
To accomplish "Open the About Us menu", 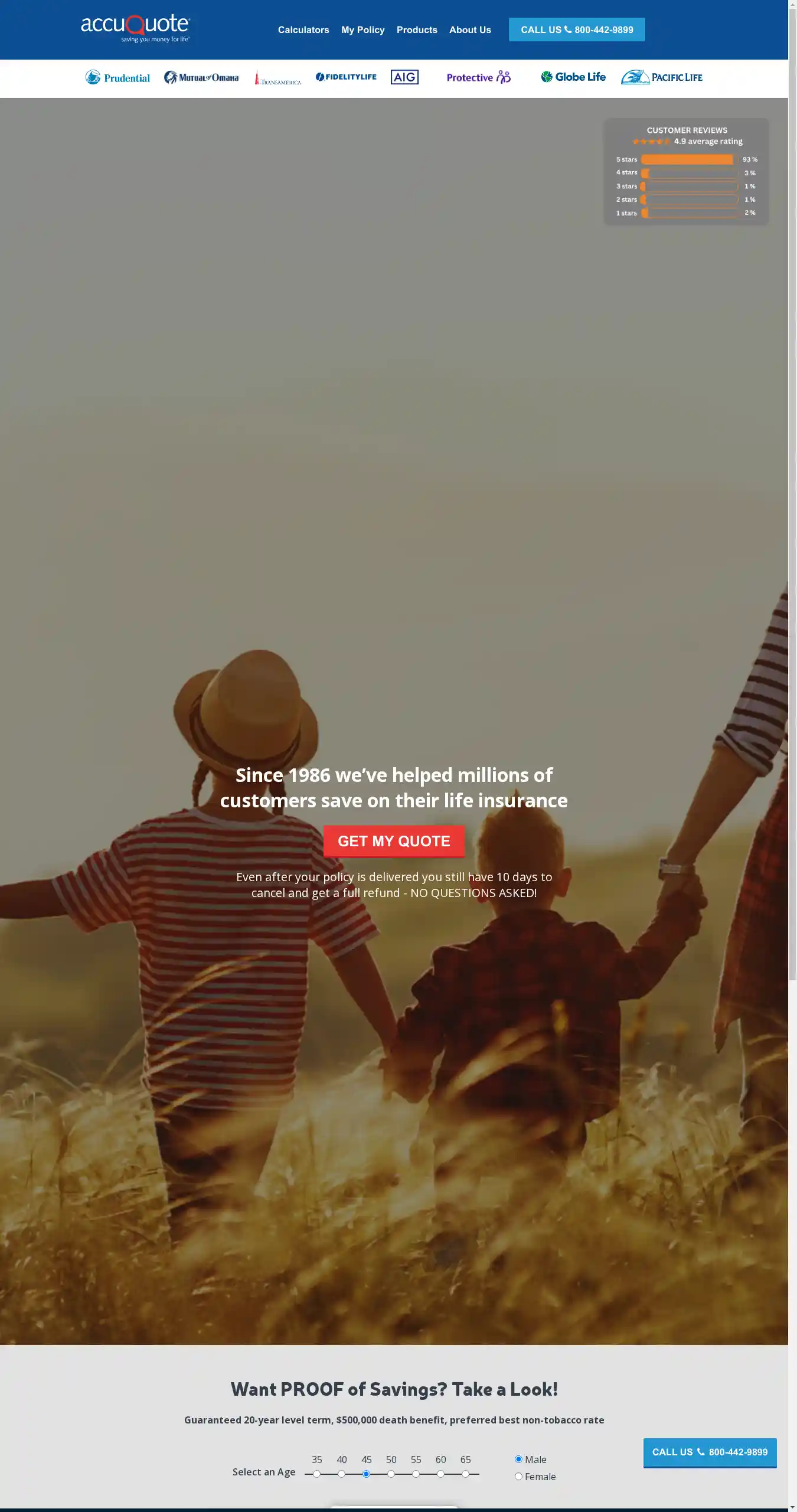I will (470, 30).
